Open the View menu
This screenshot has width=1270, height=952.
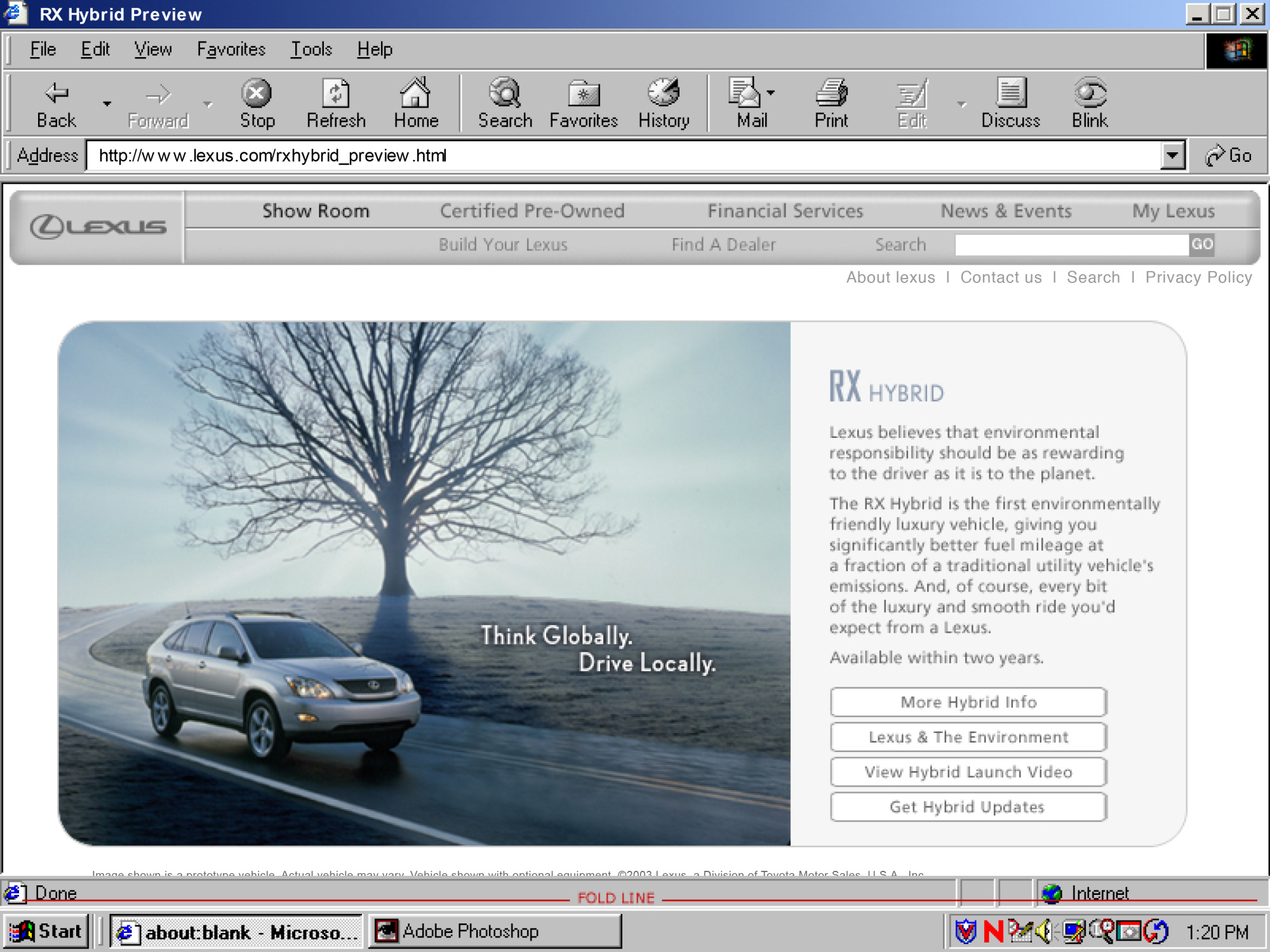[x=152, y=50]
